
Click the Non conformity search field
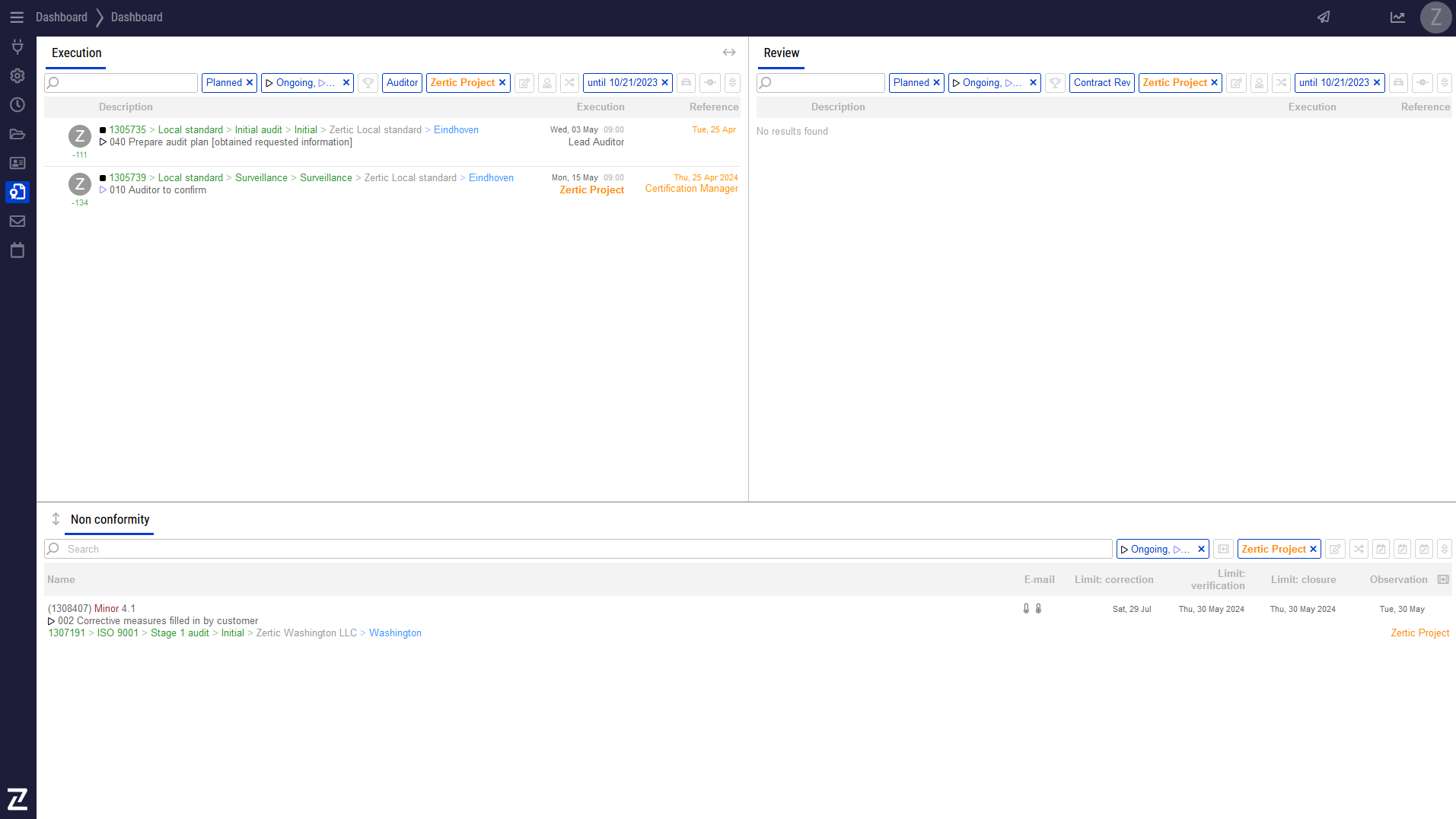(578, 550)
